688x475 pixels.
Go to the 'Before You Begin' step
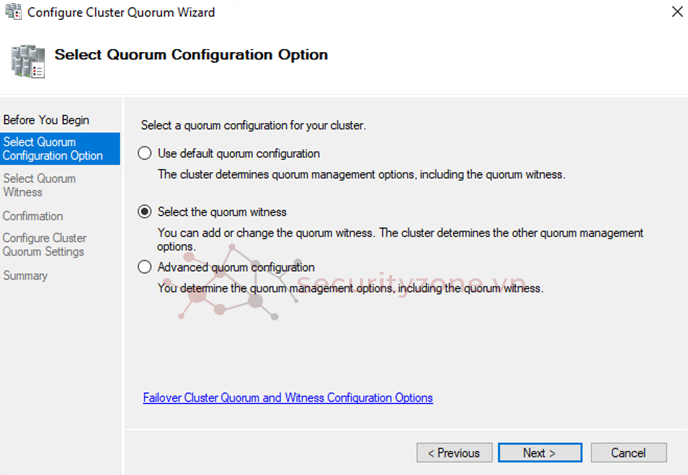coord(46,120)
